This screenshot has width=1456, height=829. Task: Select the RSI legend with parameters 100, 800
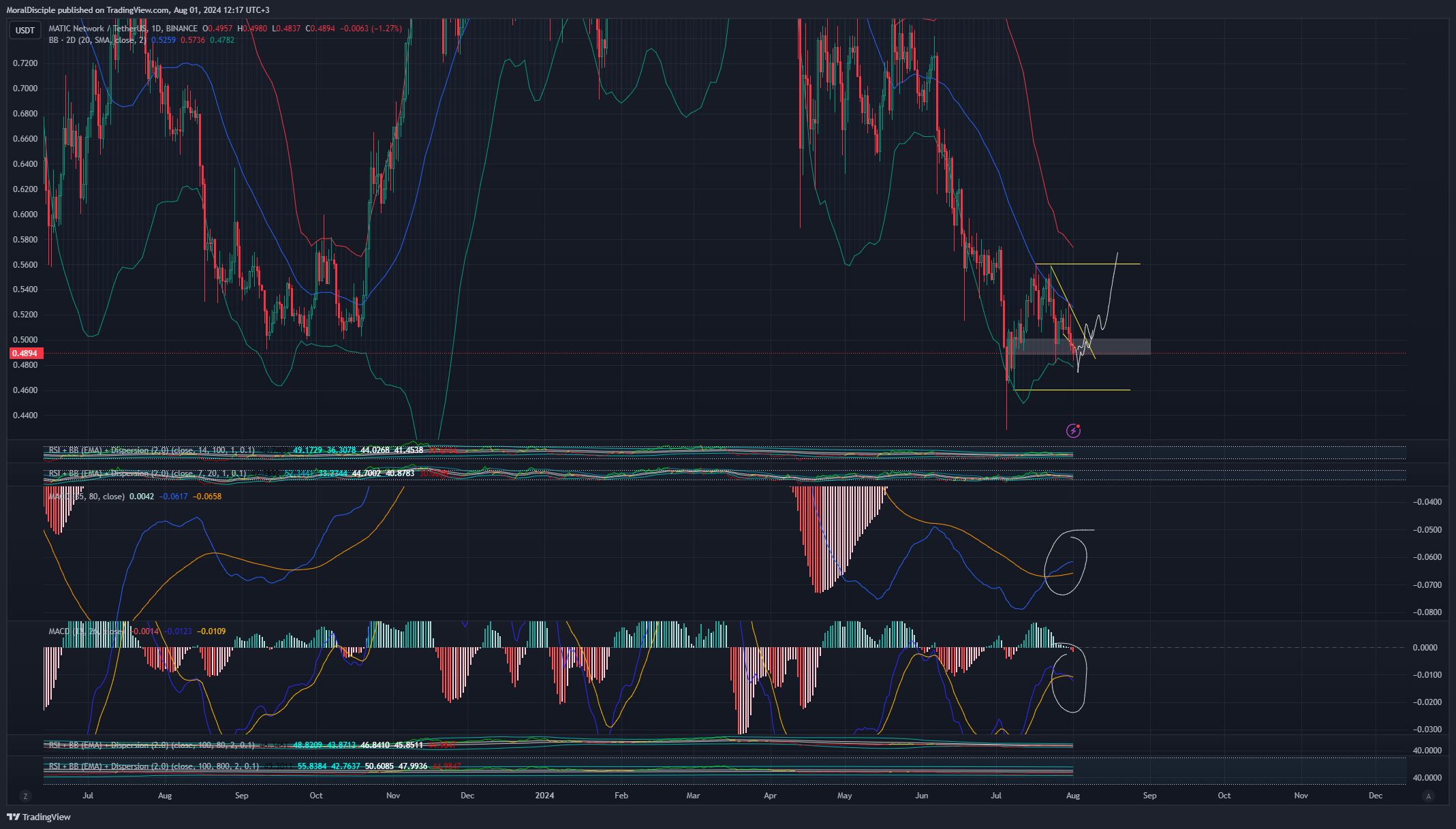tap(153, 766)
